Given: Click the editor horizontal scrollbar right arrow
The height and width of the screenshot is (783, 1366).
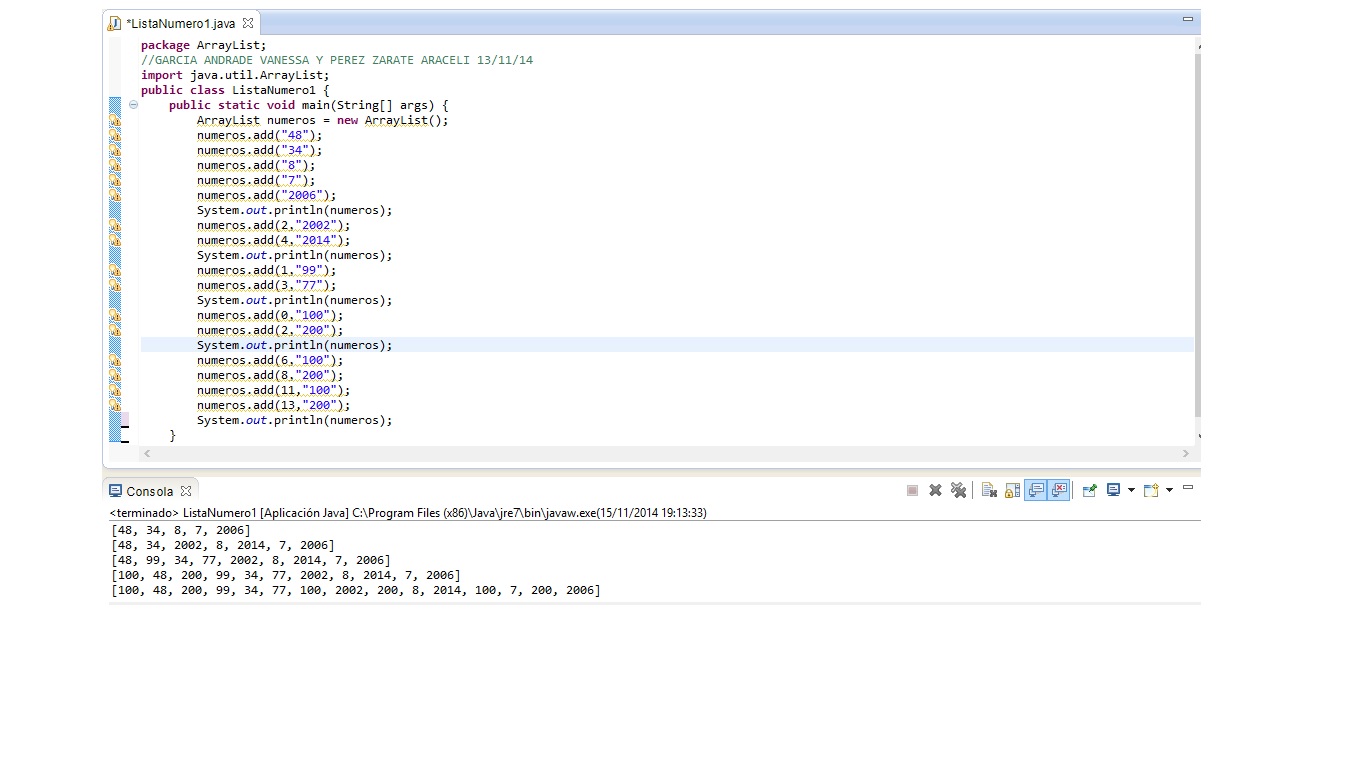Looking at the screenshot, I should click(x=1186, y=453).
